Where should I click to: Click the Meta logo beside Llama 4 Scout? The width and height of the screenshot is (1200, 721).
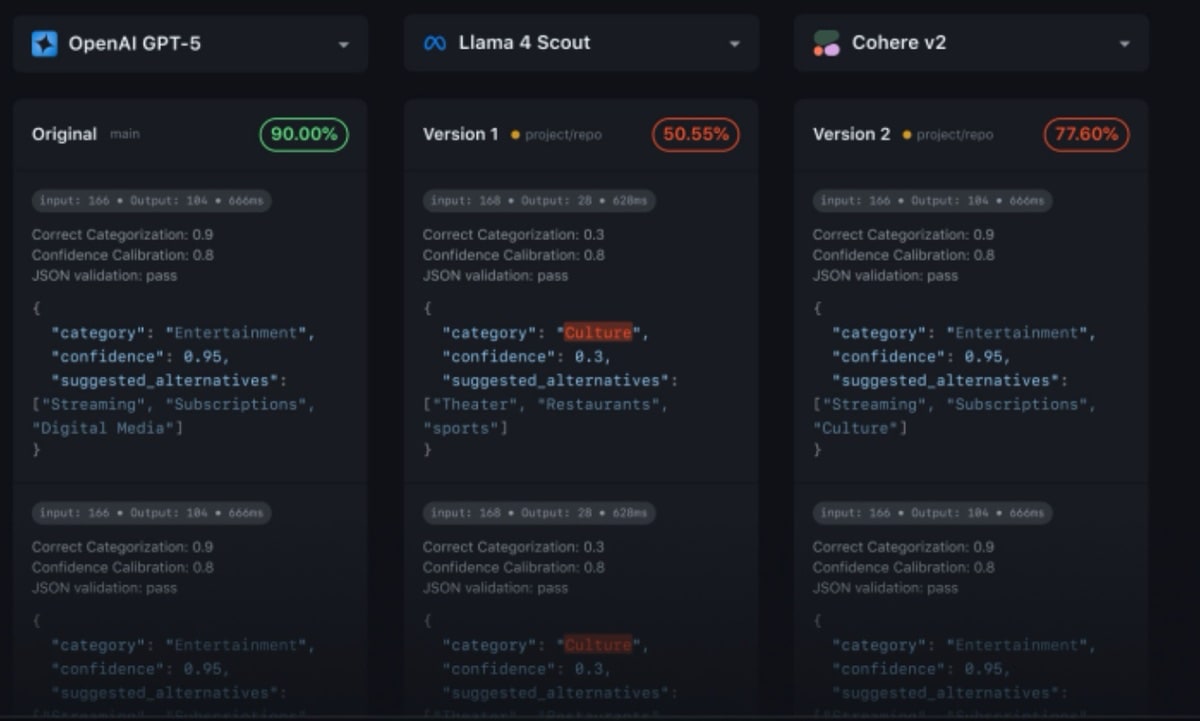coord(434,44)
